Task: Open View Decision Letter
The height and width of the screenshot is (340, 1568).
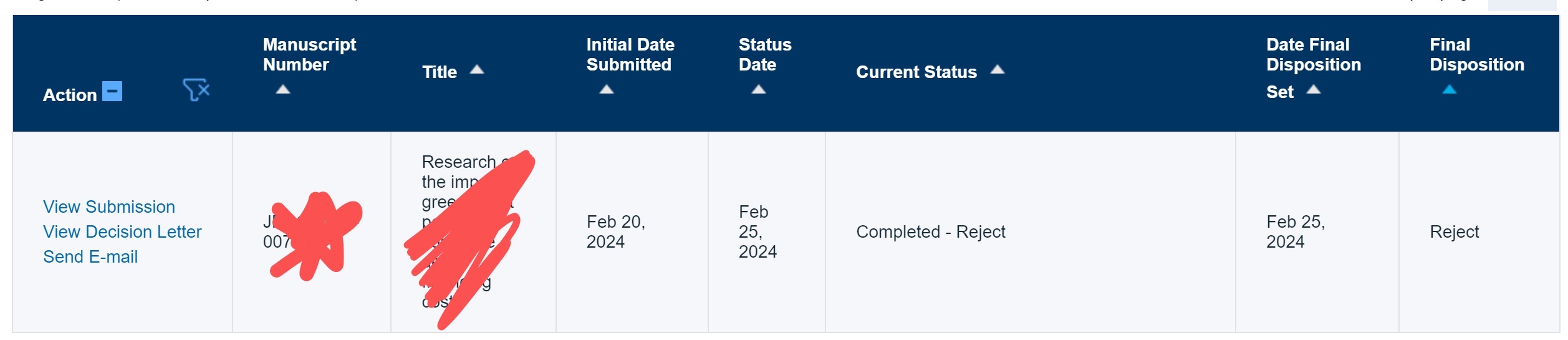Action: [x=122, y=232]
